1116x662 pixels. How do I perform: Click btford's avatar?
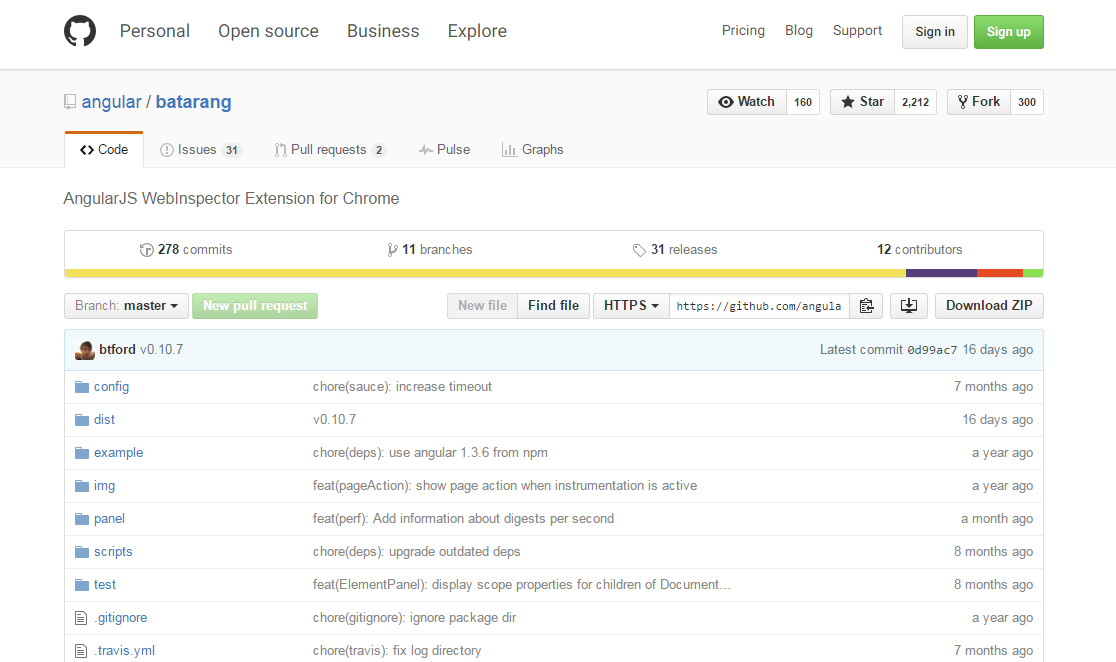tap(85, 349)
